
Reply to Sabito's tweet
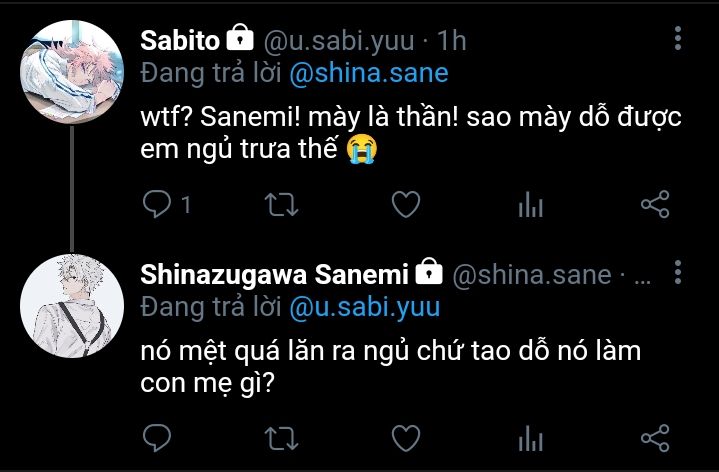[x=157, y=206]
